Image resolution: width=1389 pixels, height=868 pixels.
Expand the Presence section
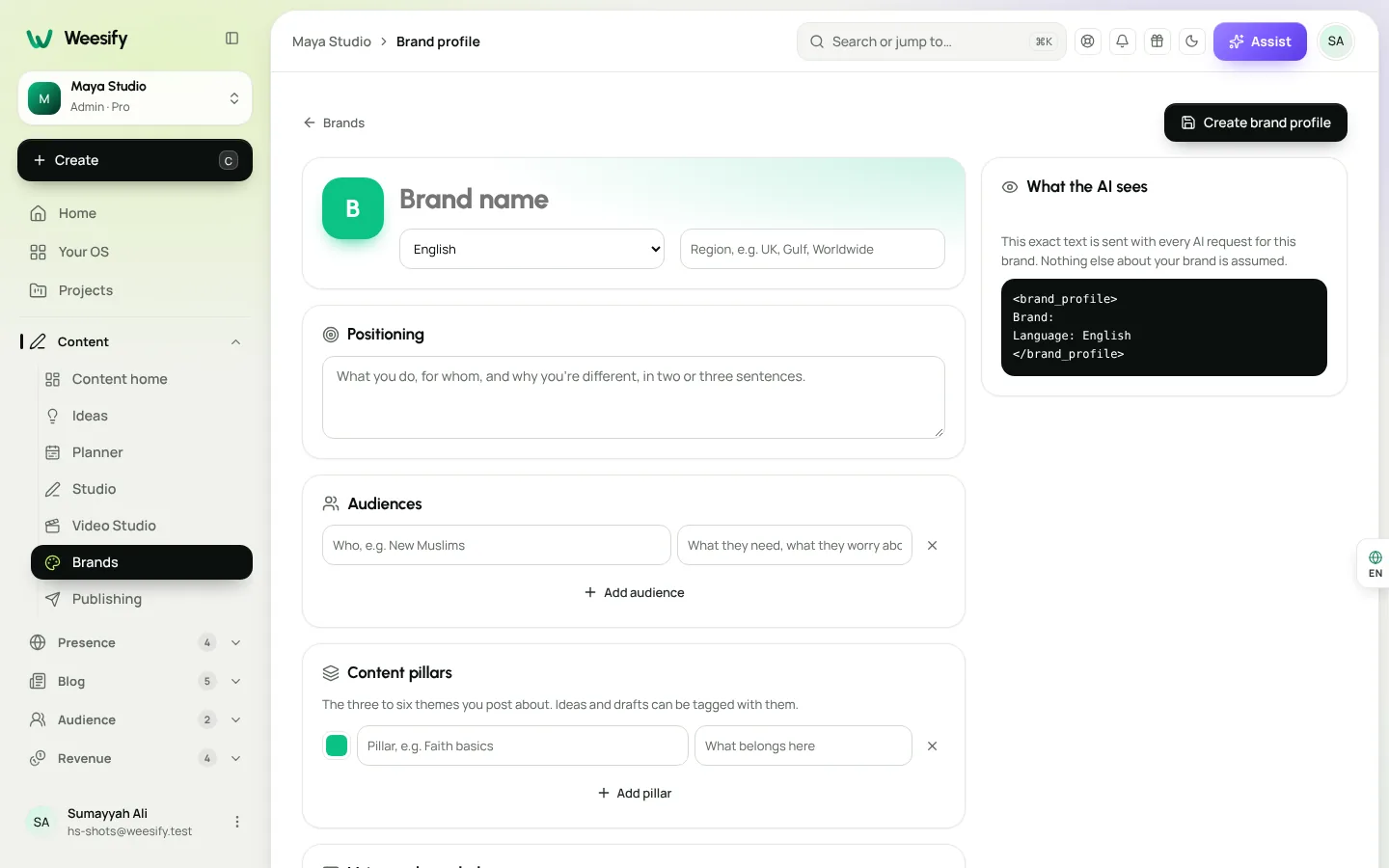135,642
